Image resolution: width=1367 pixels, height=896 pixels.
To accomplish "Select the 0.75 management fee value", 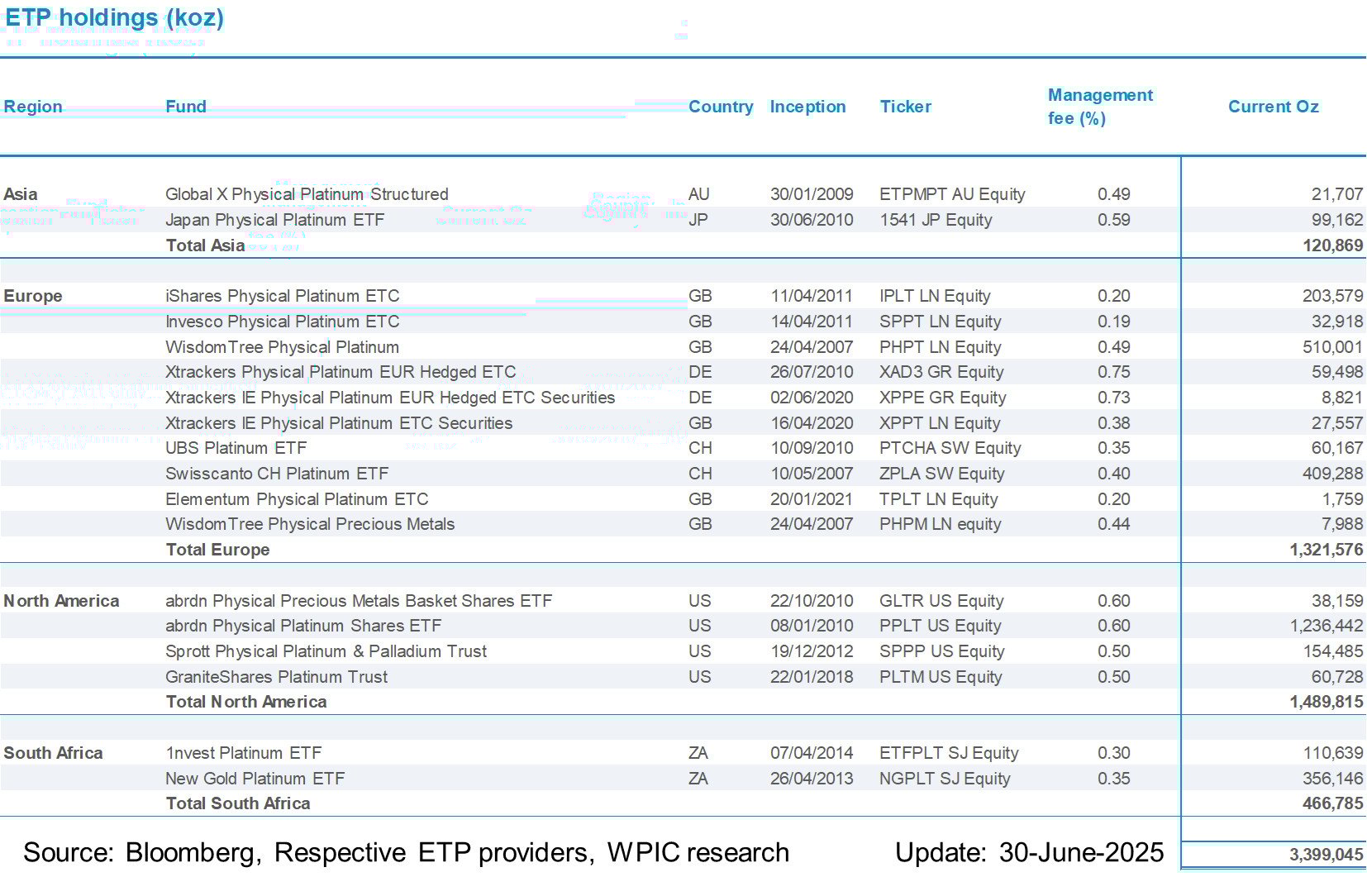I will [1114, 372].
